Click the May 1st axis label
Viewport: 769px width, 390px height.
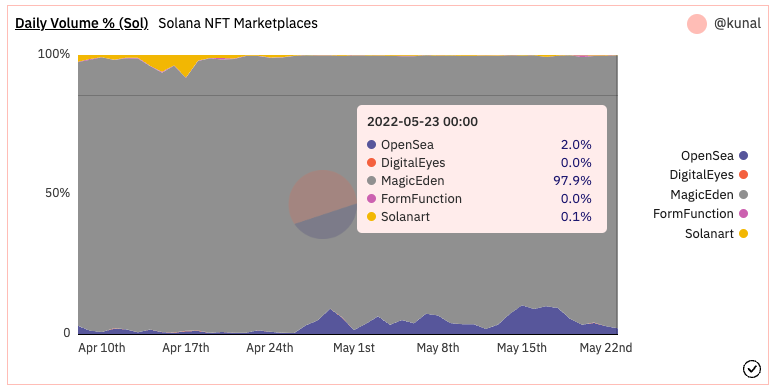(354, 348)
